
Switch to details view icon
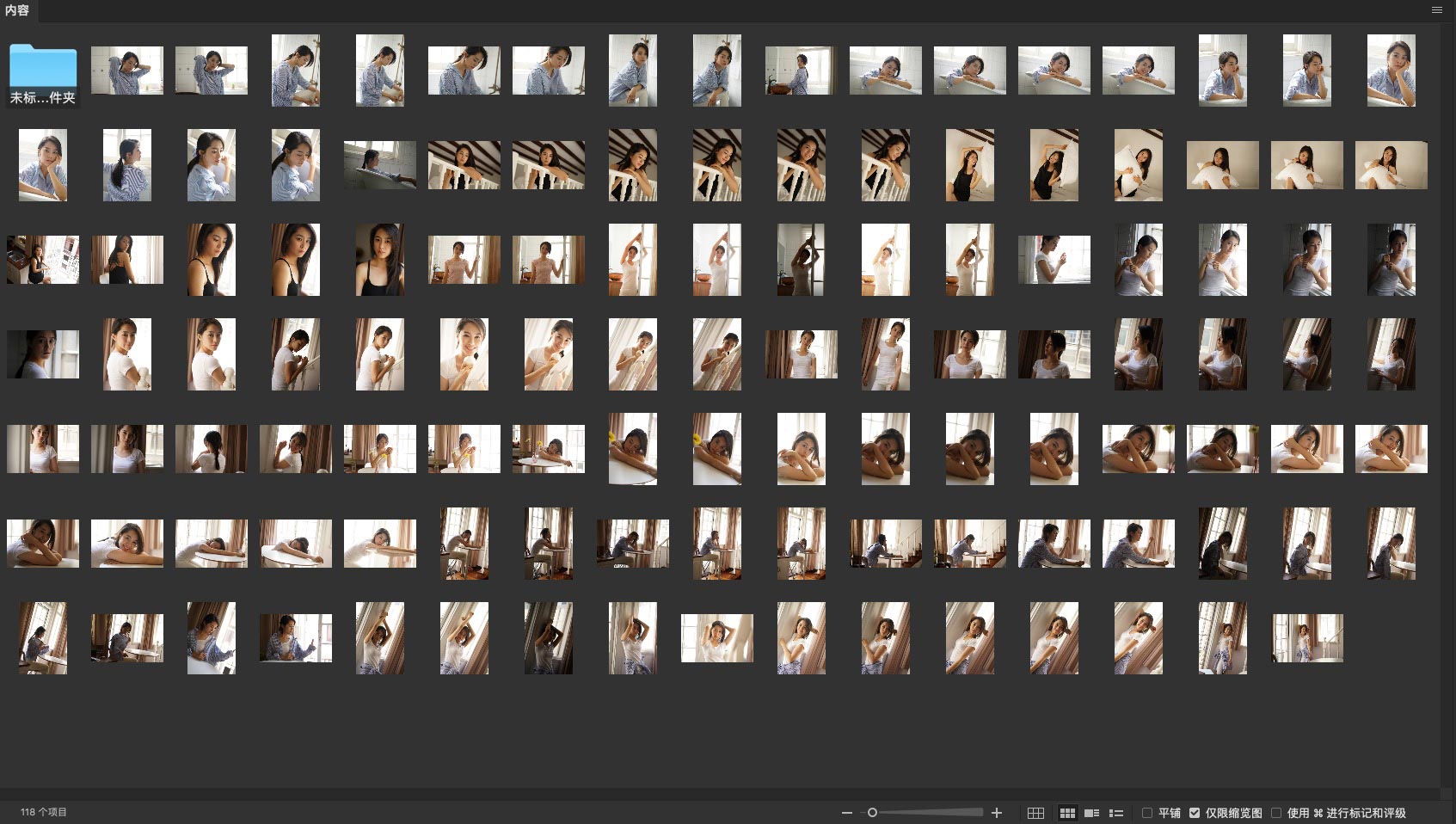click(1092, 813)
